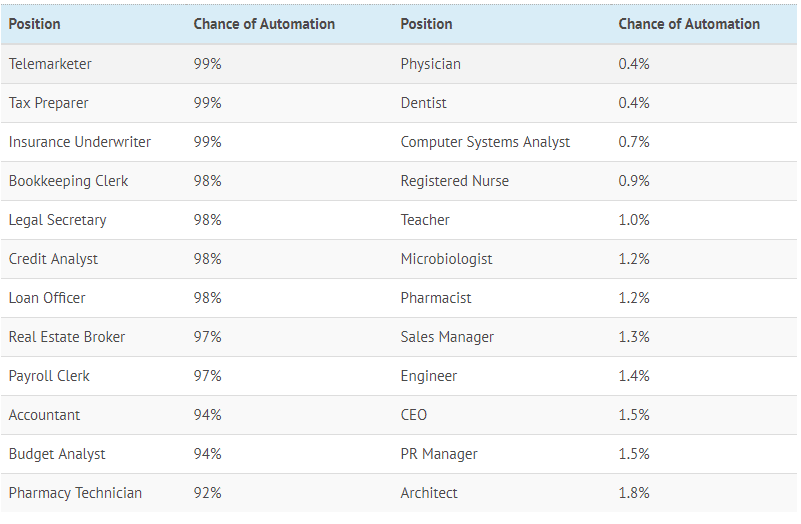Select the Legal Secretary cell
The image size is (801, 524).
(58, 220)
